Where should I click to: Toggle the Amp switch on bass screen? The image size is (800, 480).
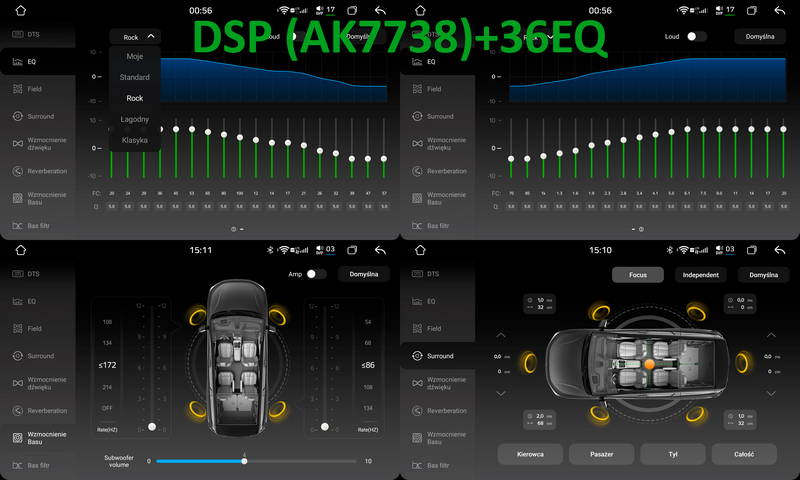pyautogui.click(x=316, y=274)
